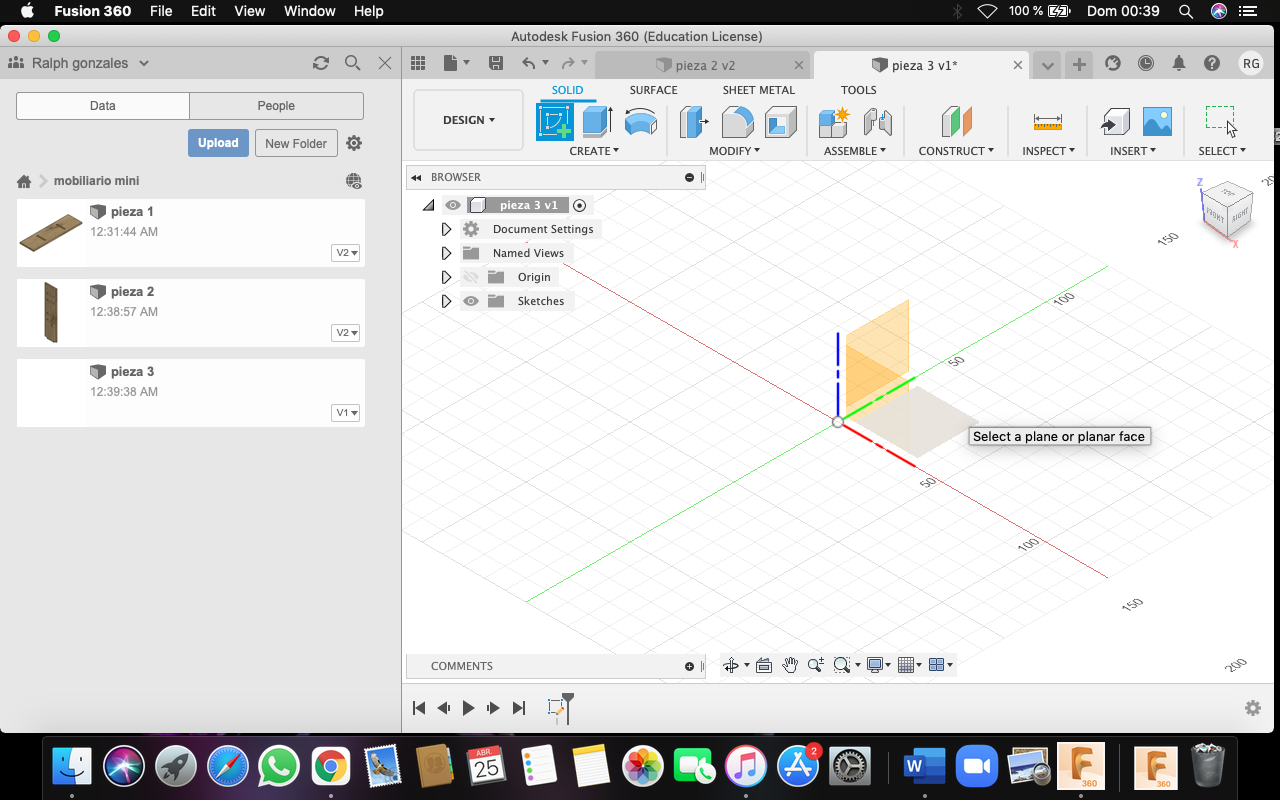Activate the Extrude tool

[x=597, y=122]
